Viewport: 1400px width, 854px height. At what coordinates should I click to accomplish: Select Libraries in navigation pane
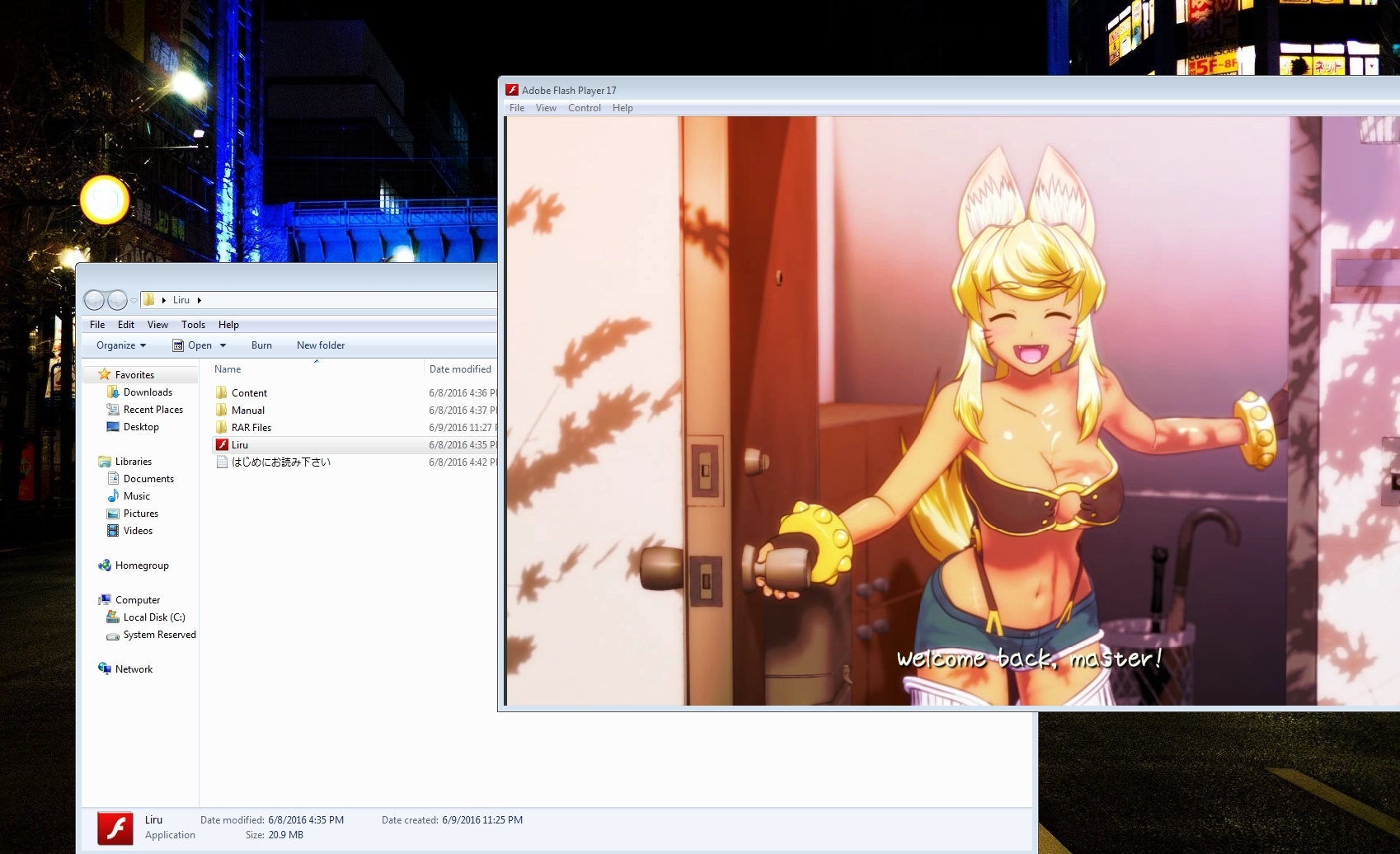134,462
